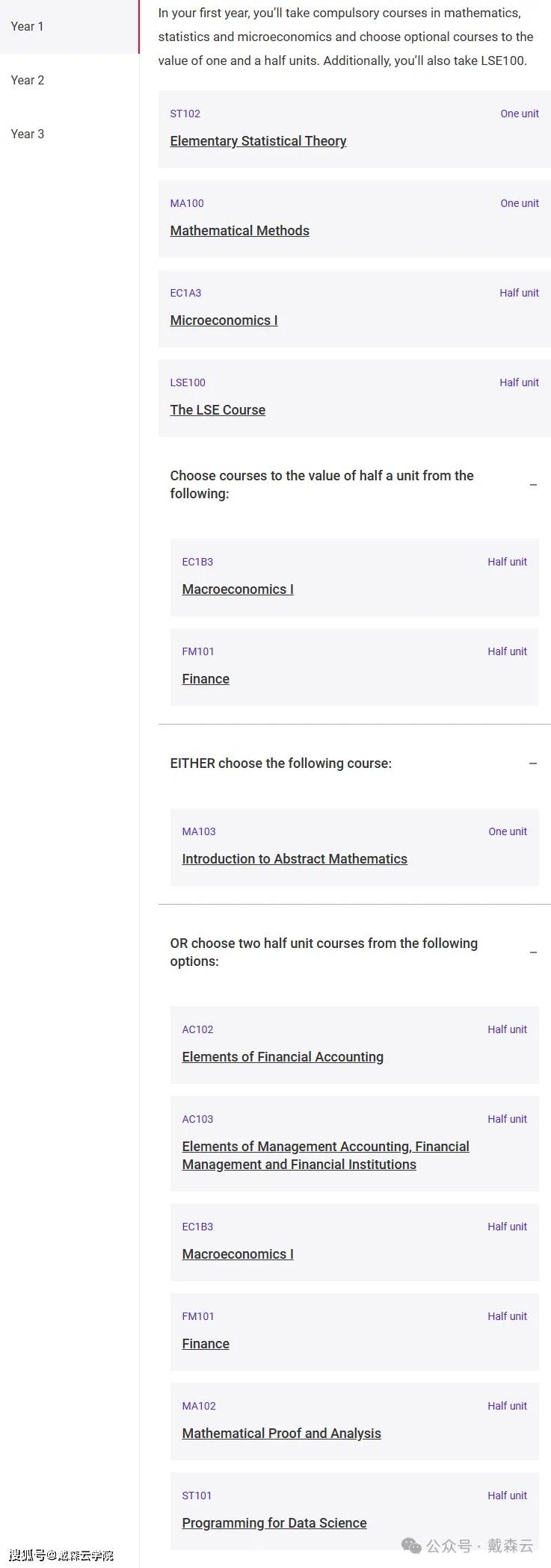The width and height of the screenshot is (551, 1568).
Task: Collapse the 'OR choose two half unit' section
Action: click(x=533, y=952)
